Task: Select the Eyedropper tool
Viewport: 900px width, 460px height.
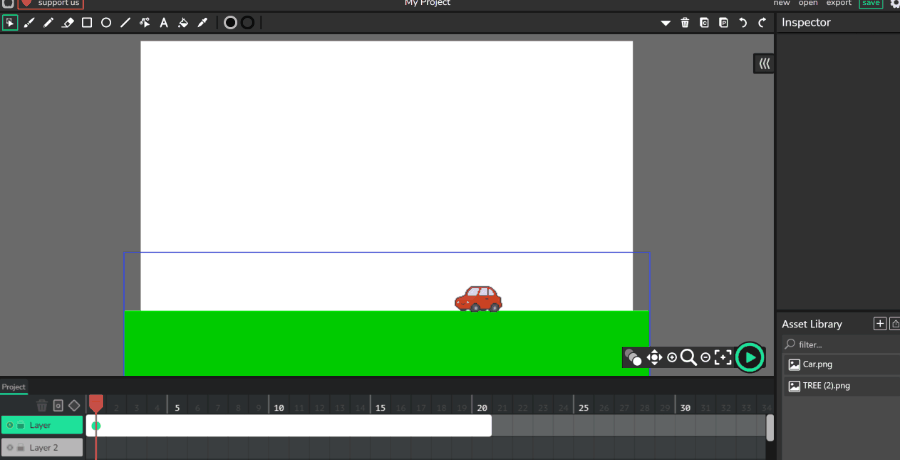Action: click(x=202, y=23)
